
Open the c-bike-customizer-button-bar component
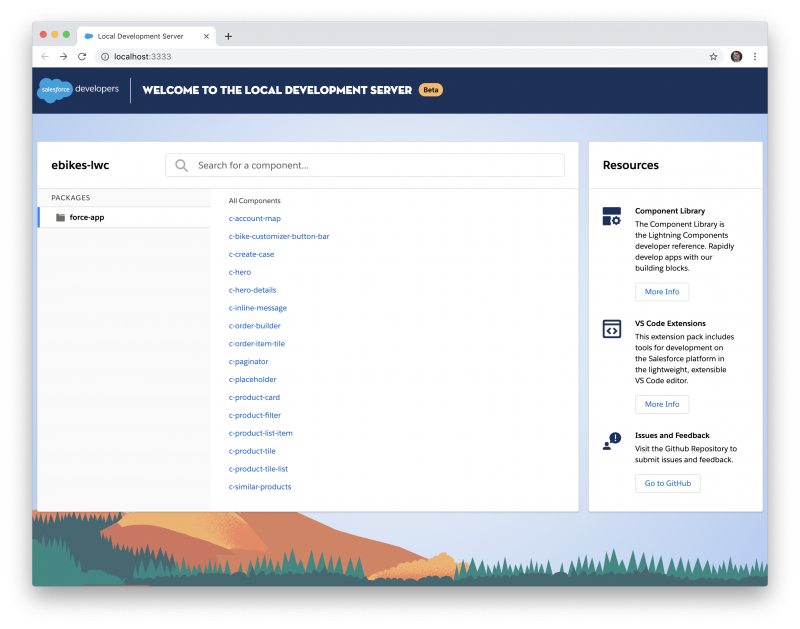[x=279, y=236]
